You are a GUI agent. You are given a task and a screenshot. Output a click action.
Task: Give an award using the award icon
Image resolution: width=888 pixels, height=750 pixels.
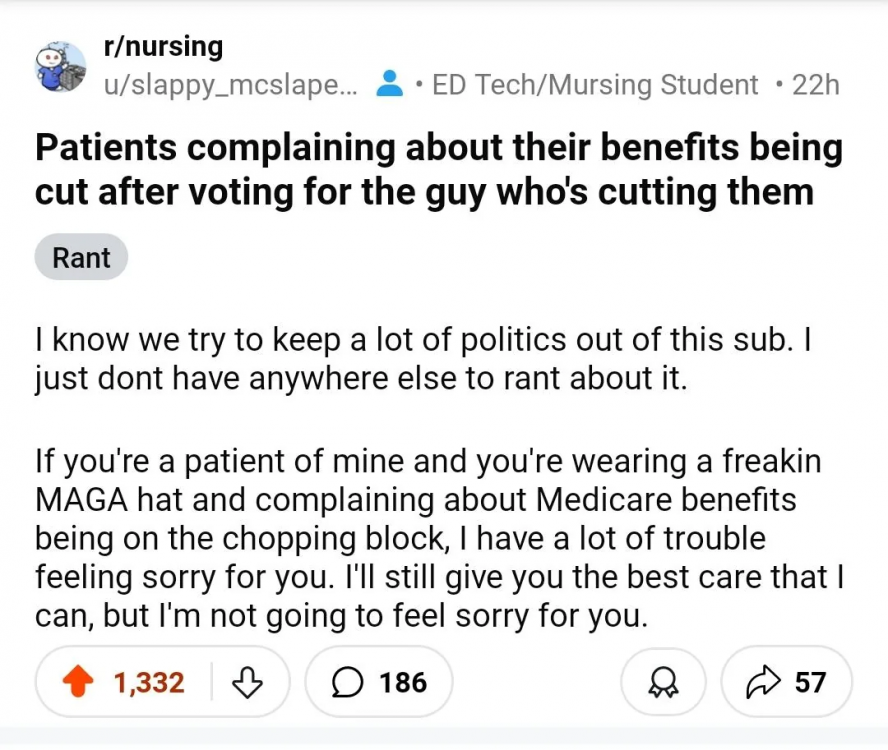pos(663,682)
